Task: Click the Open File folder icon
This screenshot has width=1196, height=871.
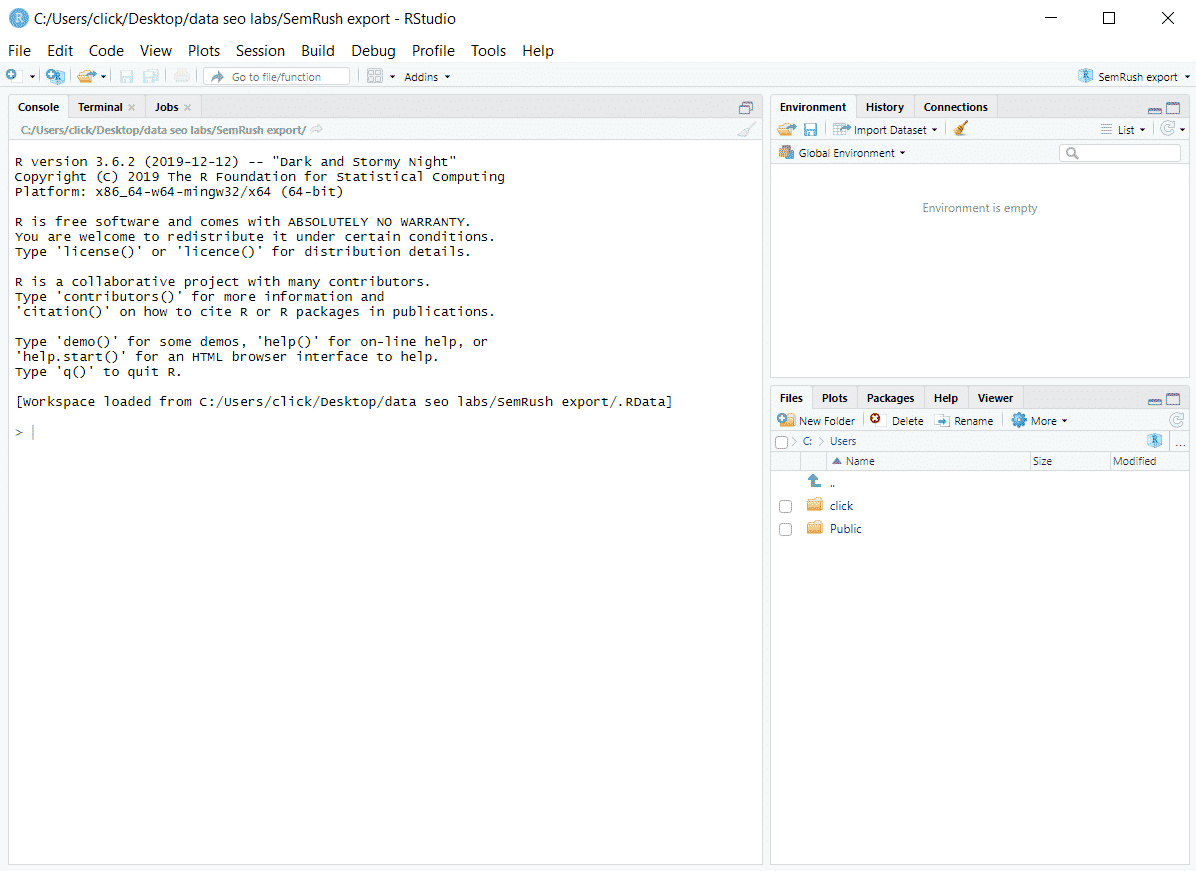Action: (87, 76)
